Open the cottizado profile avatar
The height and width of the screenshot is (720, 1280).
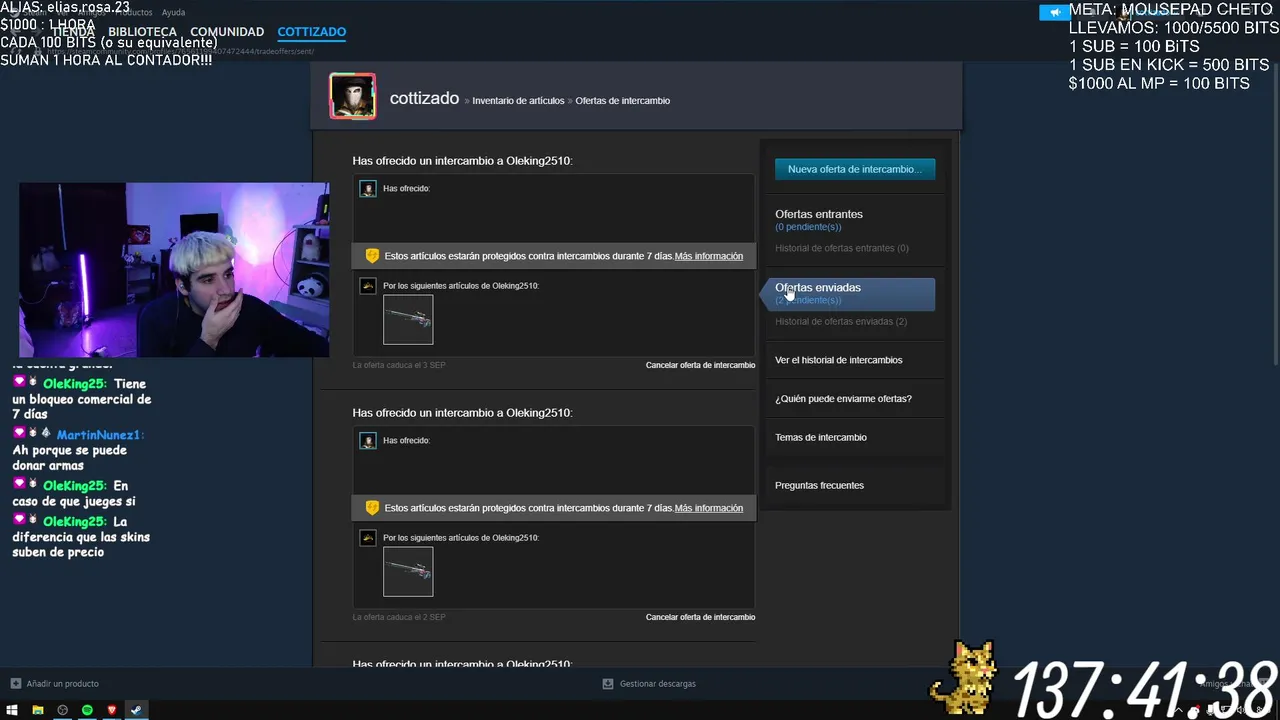(352, 96)
